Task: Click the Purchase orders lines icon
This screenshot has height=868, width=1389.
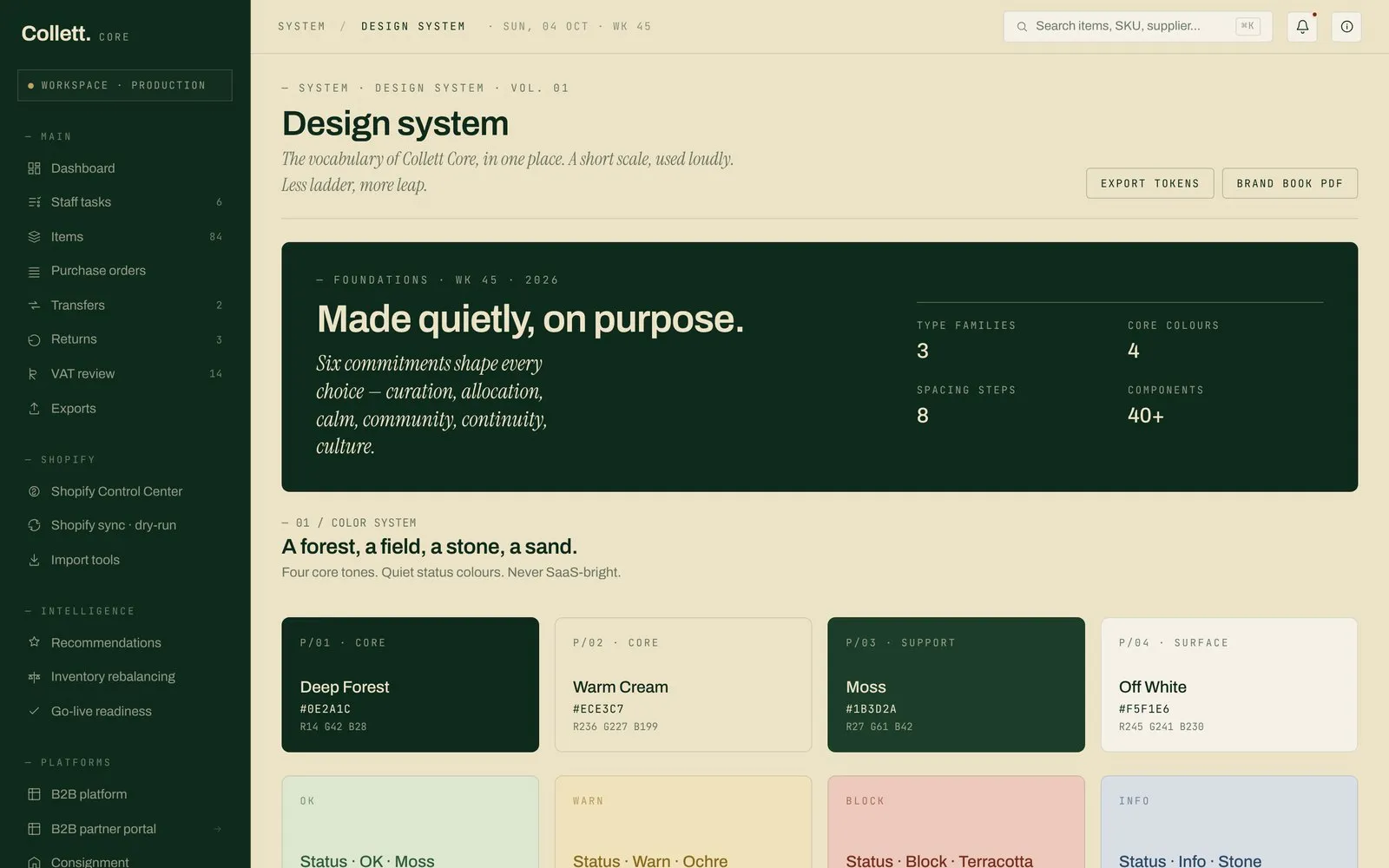Action: coord(34,272)
